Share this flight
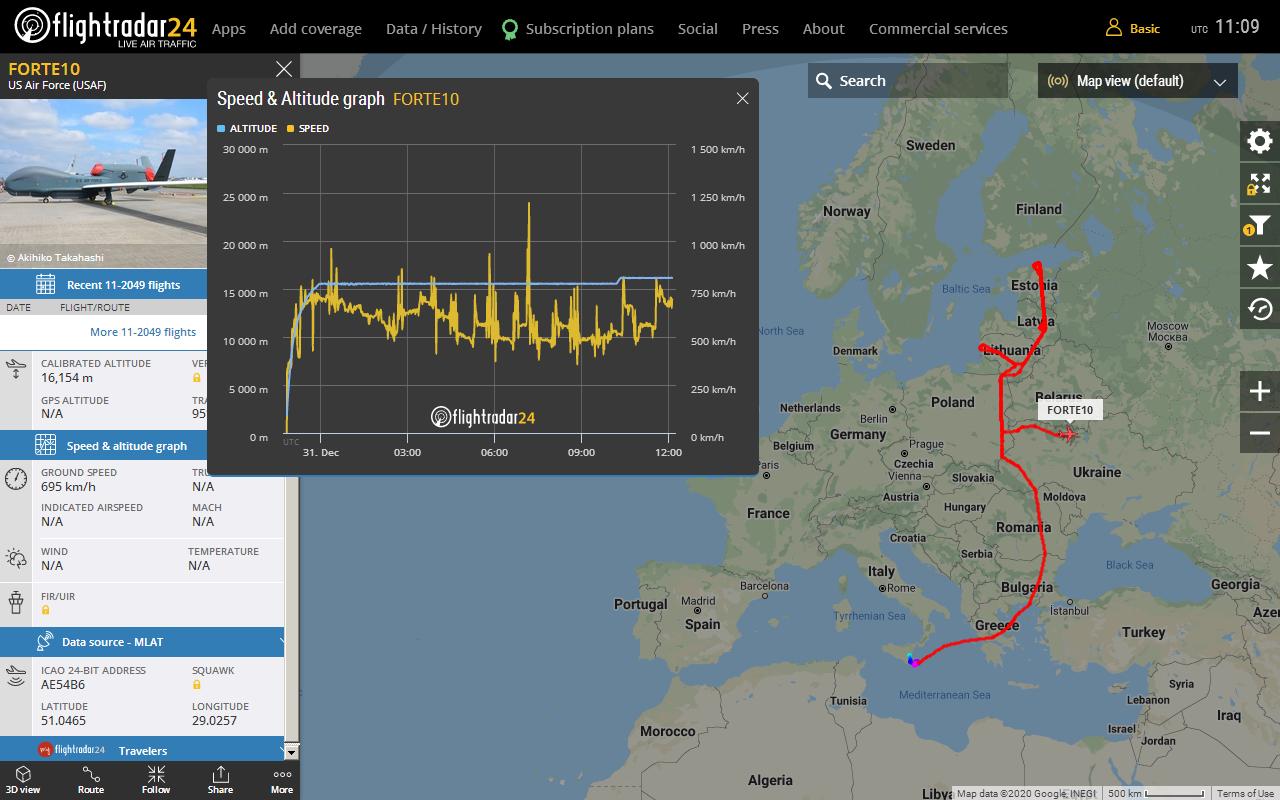This screenshot has width=1280, height=800. point(220,780)
